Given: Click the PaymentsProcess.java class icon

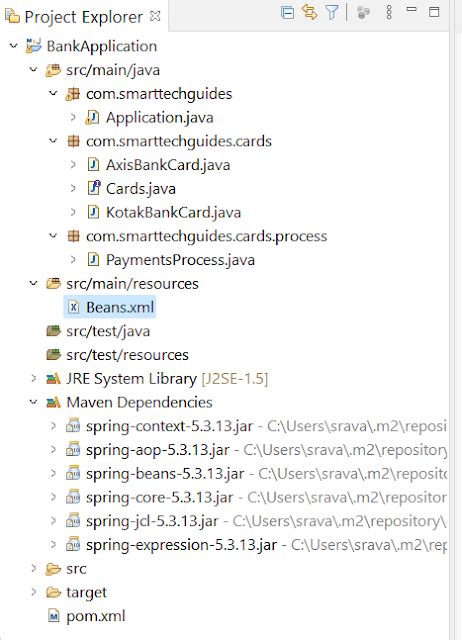Looking at the screenshot, I should 93,260.
